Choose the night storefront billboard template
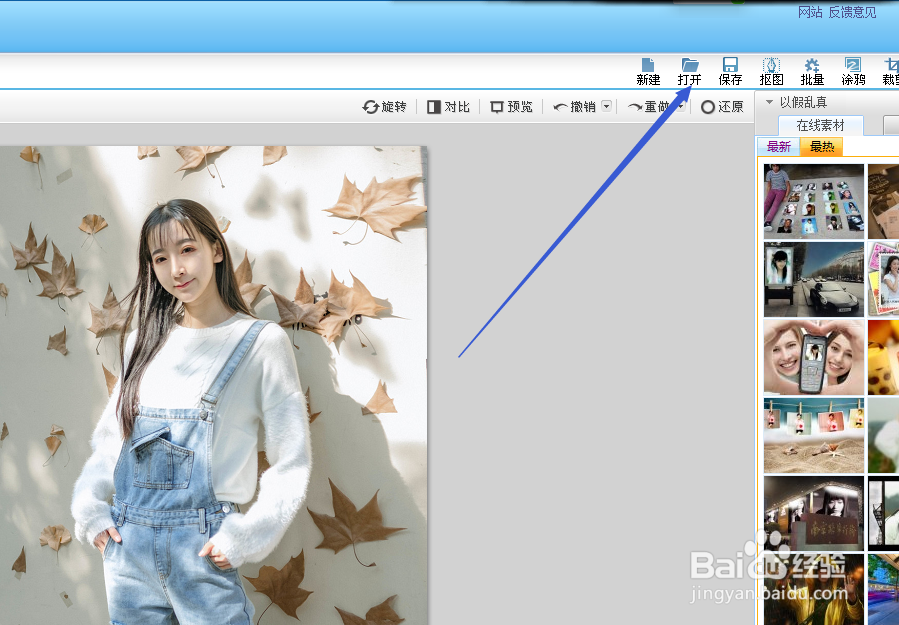The image size is (899, 625). click(814, 513)
